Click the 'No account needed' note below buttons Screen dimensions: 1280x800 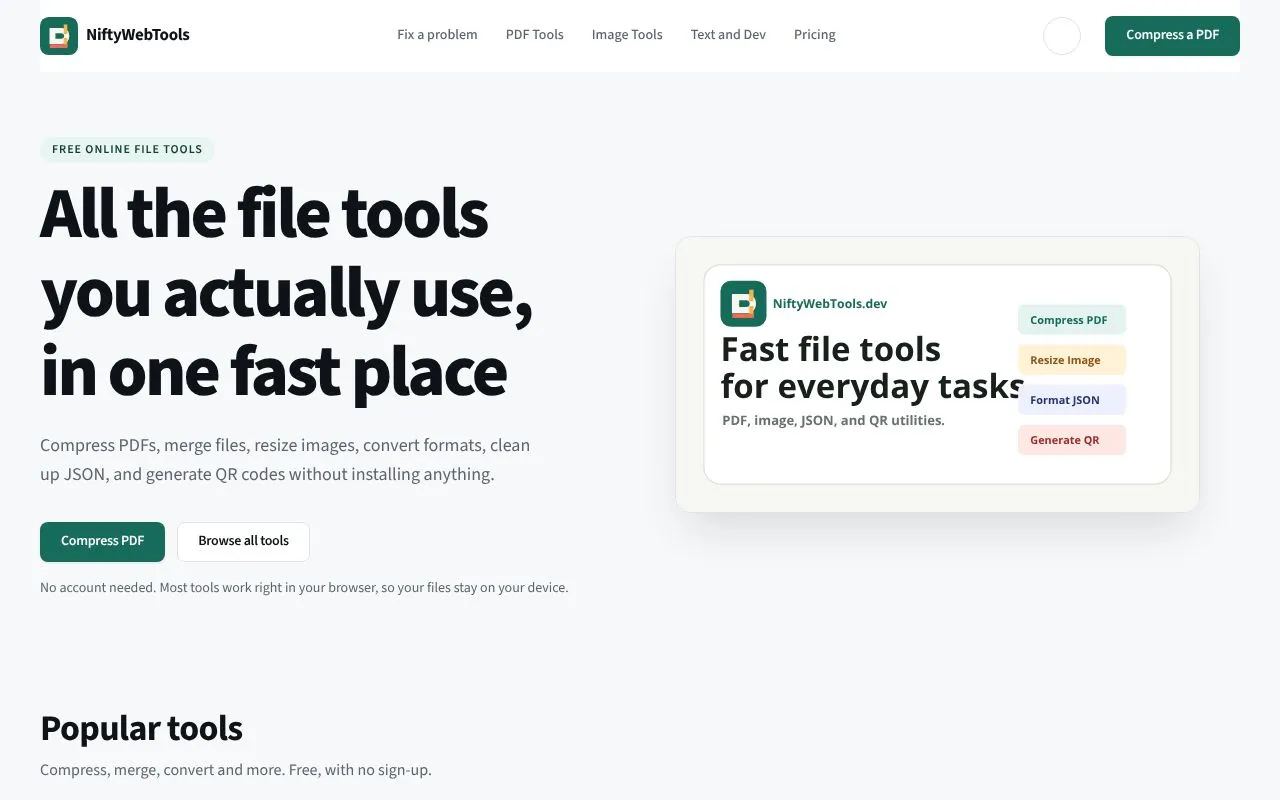point(304,588)
